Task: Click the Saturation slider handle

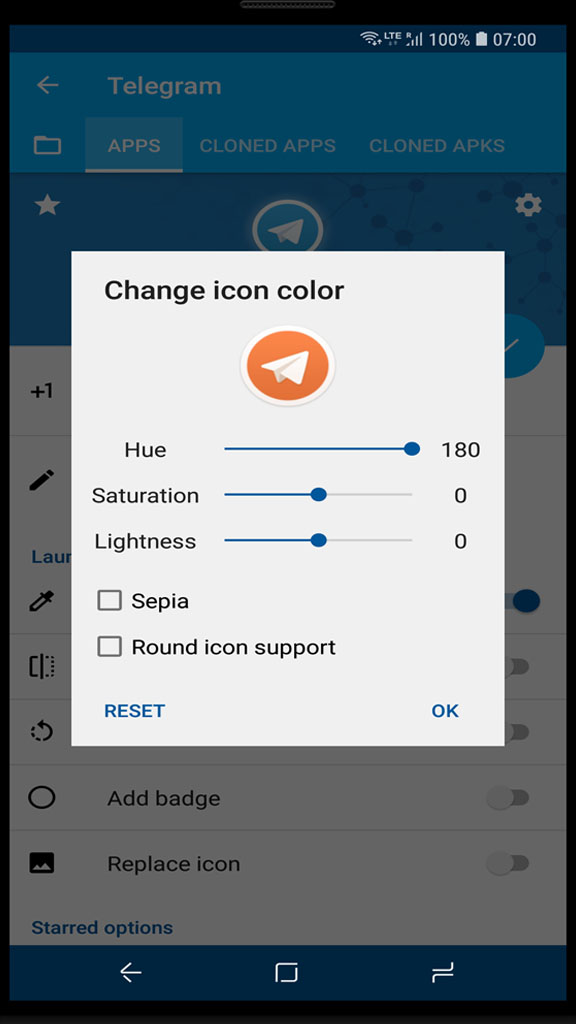Action: click(x=319, y=494)
